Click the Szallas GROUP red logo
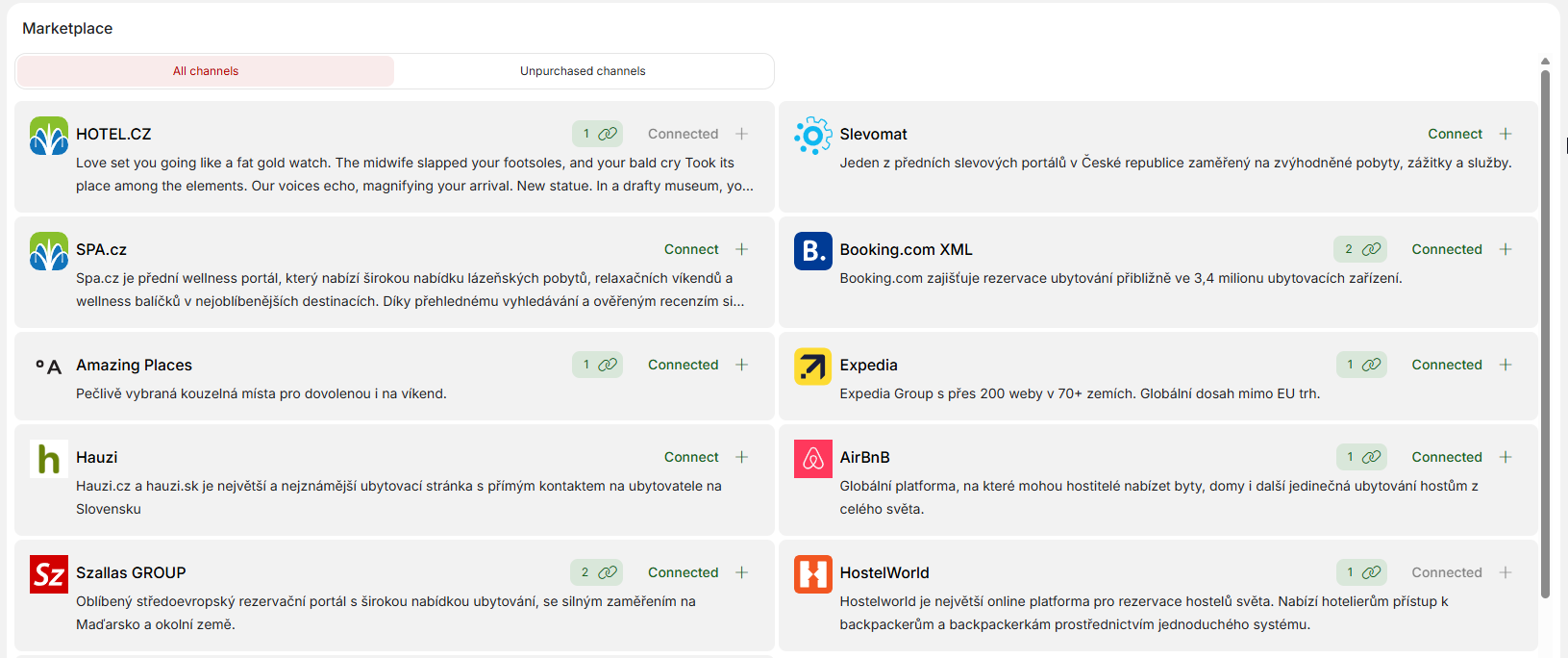The height and width of the screenshot is (658, 1568). click(x=49, y=574)
